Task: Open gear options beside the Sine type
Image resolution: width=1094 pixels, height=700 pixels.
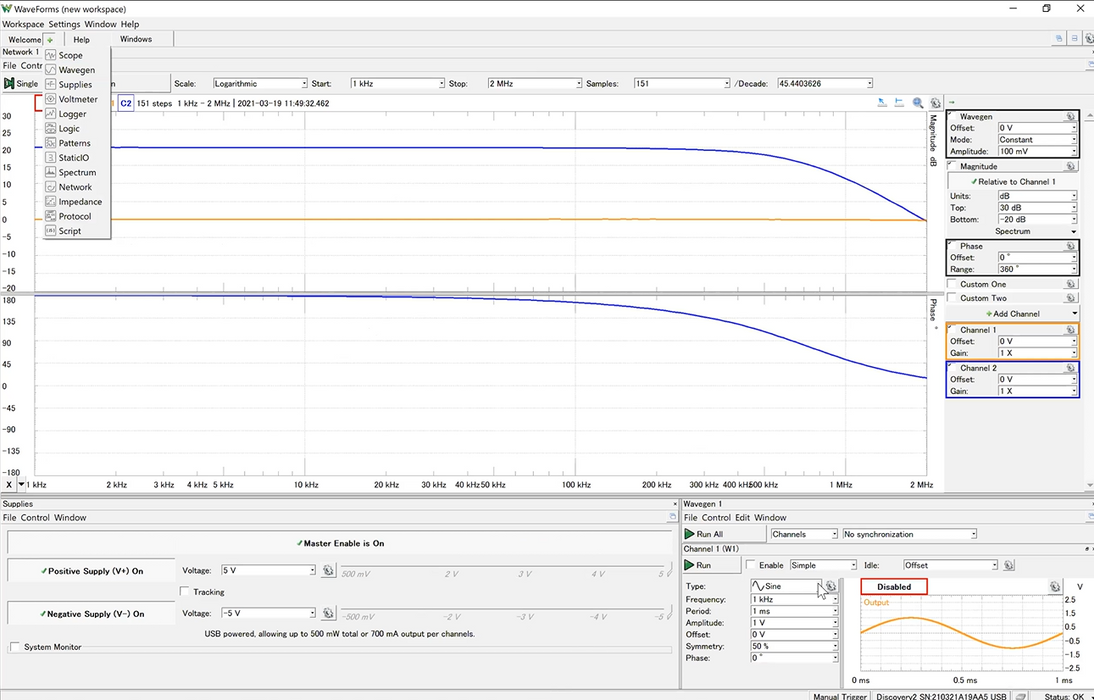Action: (x=831, y=586)
